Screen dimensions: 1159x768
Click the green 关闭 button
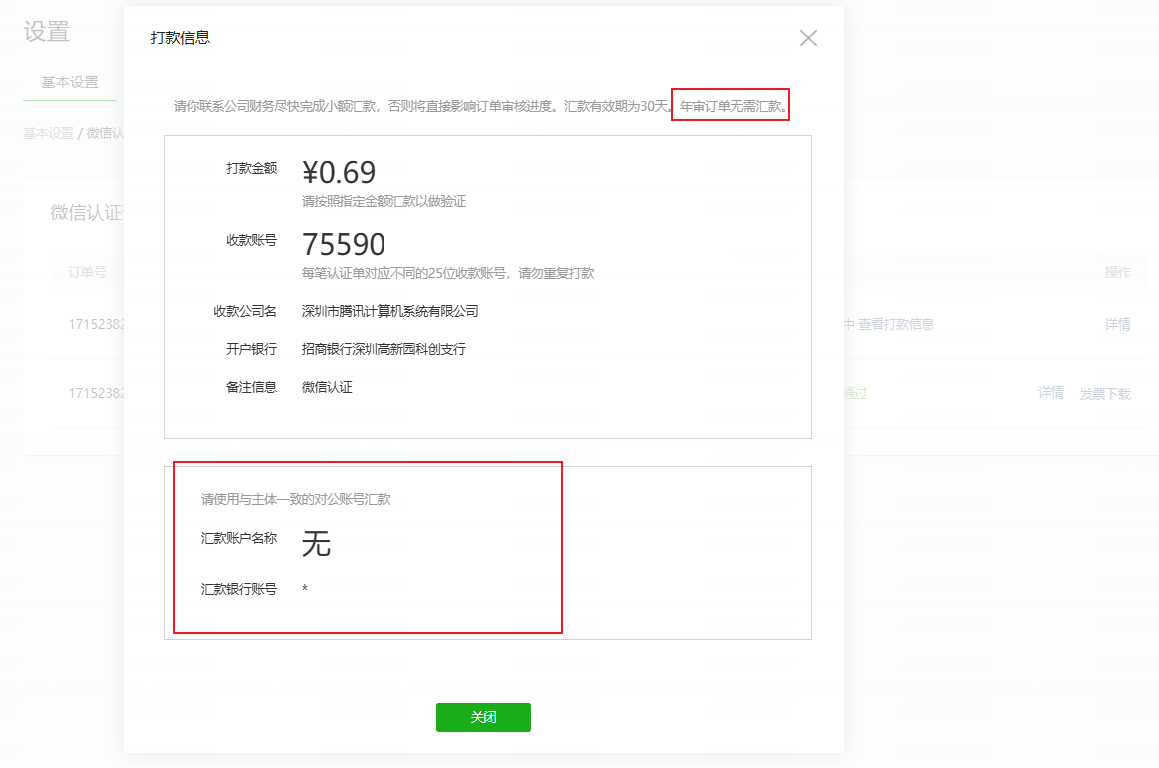[x=483, y=717]
